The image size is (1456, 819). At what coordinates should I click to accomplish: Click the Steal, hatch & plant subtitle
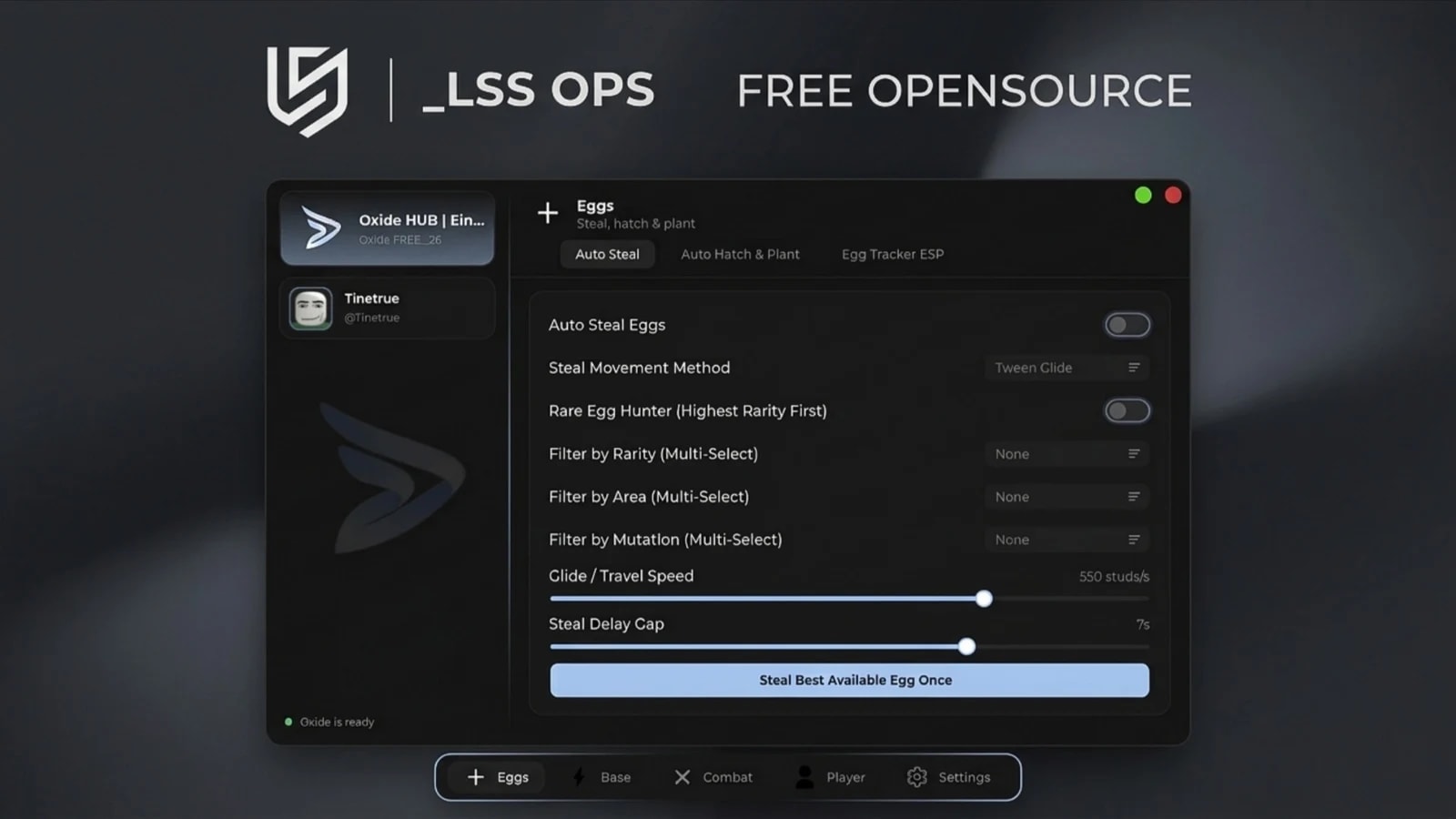click(635, 224)
